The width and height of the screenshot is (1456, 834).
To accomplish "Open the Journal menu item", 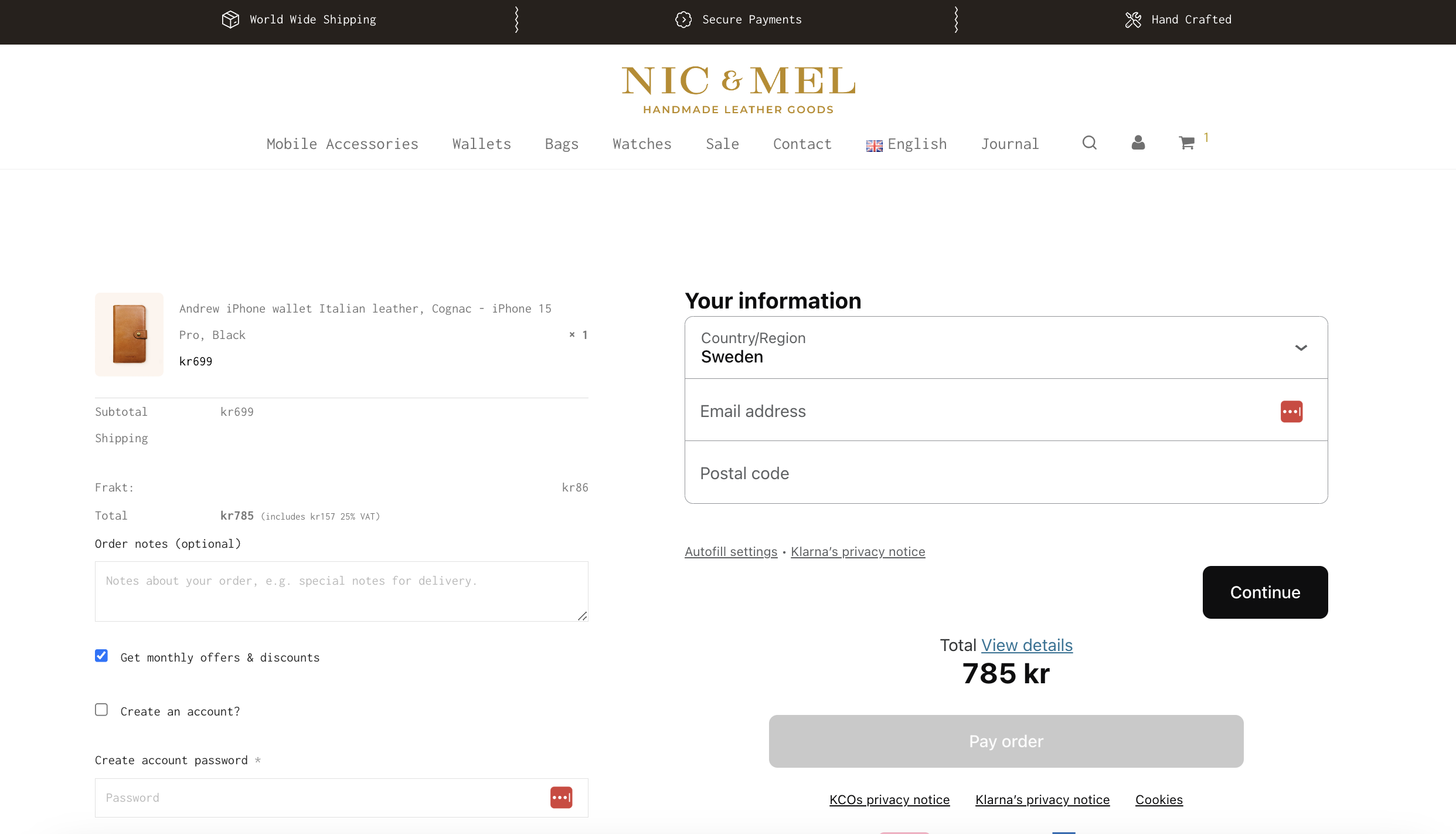I will 1010,144.
